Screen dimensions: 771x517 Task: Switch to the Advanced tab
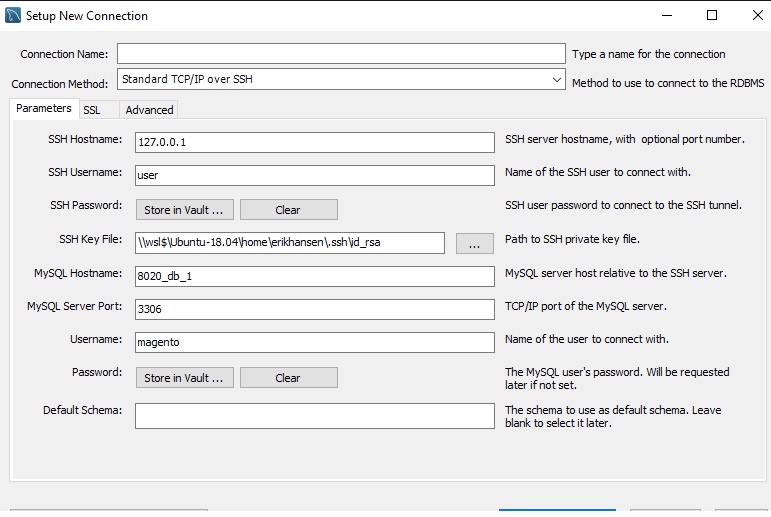[x=149, y=110]
